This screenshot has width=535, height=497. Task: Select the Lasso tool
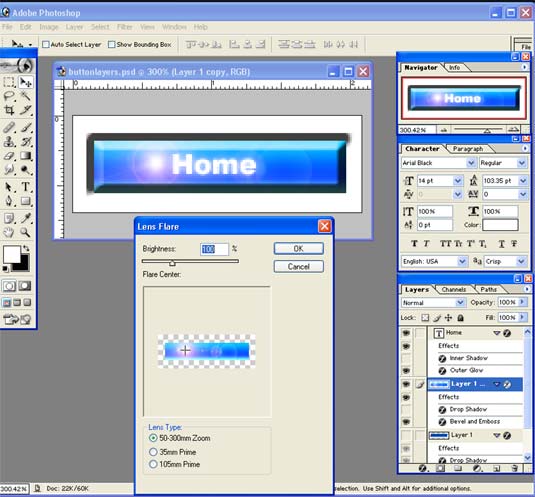pos(9,96)
